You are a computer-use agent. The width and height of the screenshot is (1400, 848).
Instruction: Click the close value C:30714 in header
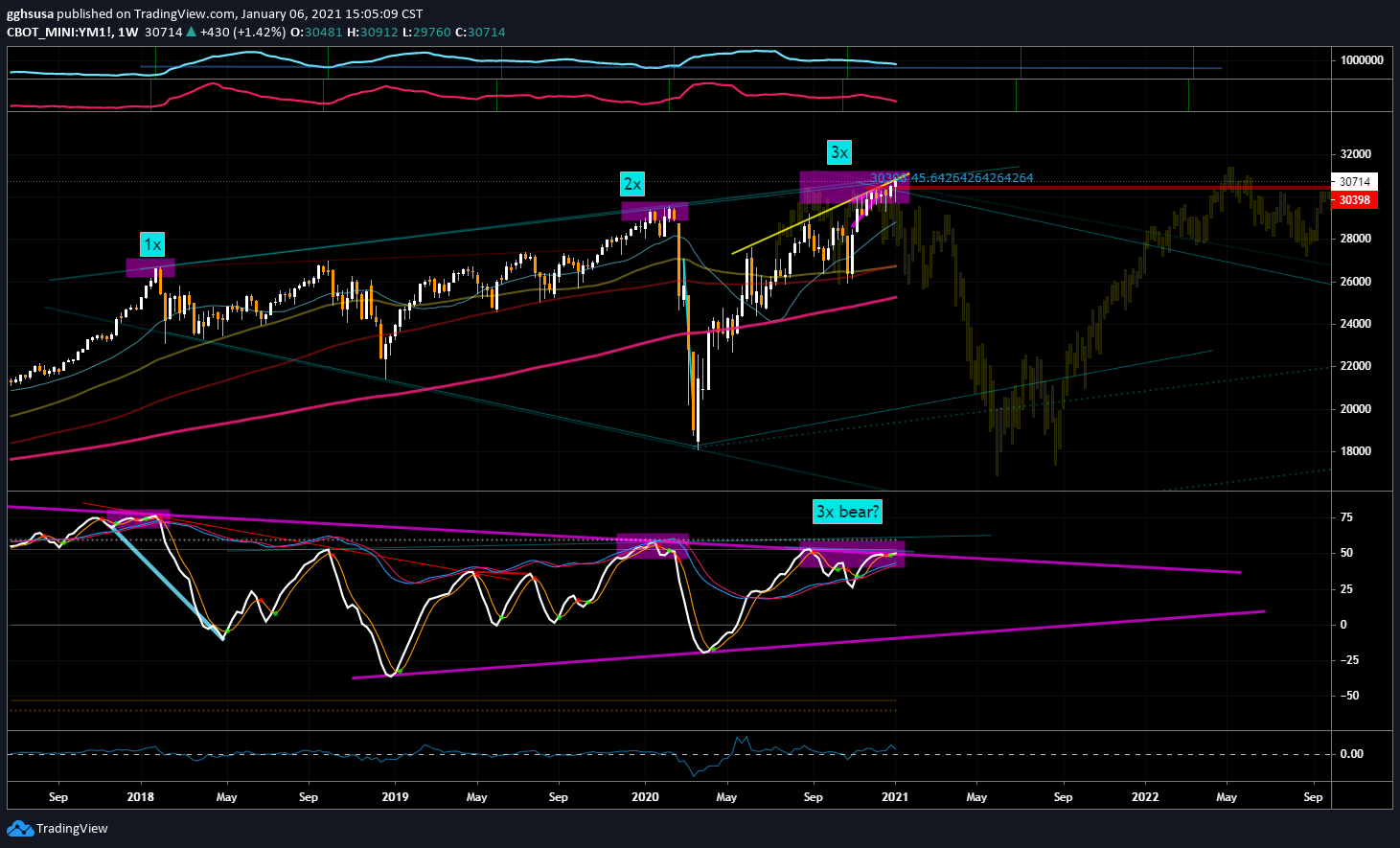click(x=479, y=32)
